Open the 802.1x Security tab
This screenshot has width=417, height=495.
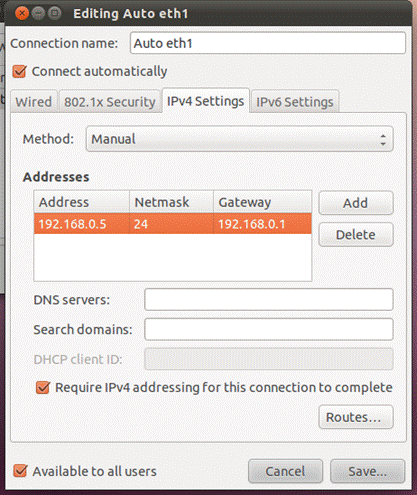tap(110, 102)
